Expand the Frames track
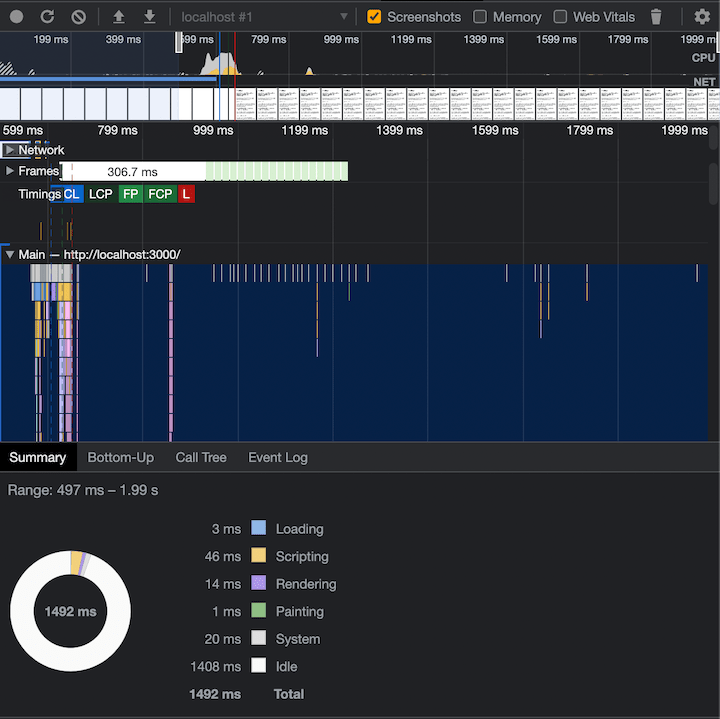Viewport: 720px width, 719px height. [x=10, y=171]
